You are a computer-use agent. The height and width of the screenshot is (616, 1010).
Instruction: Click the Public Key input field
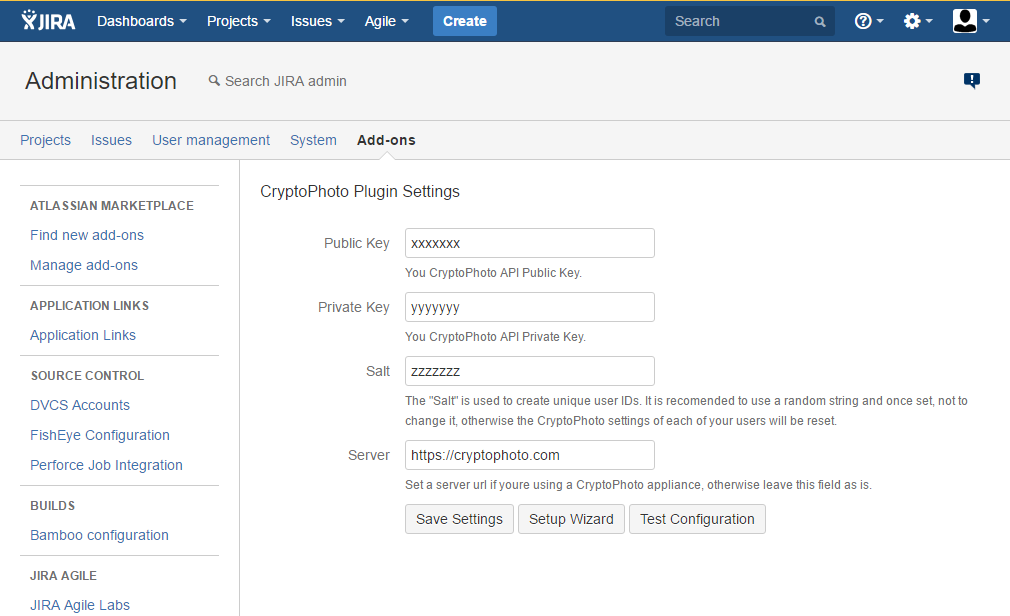(529, 243)
